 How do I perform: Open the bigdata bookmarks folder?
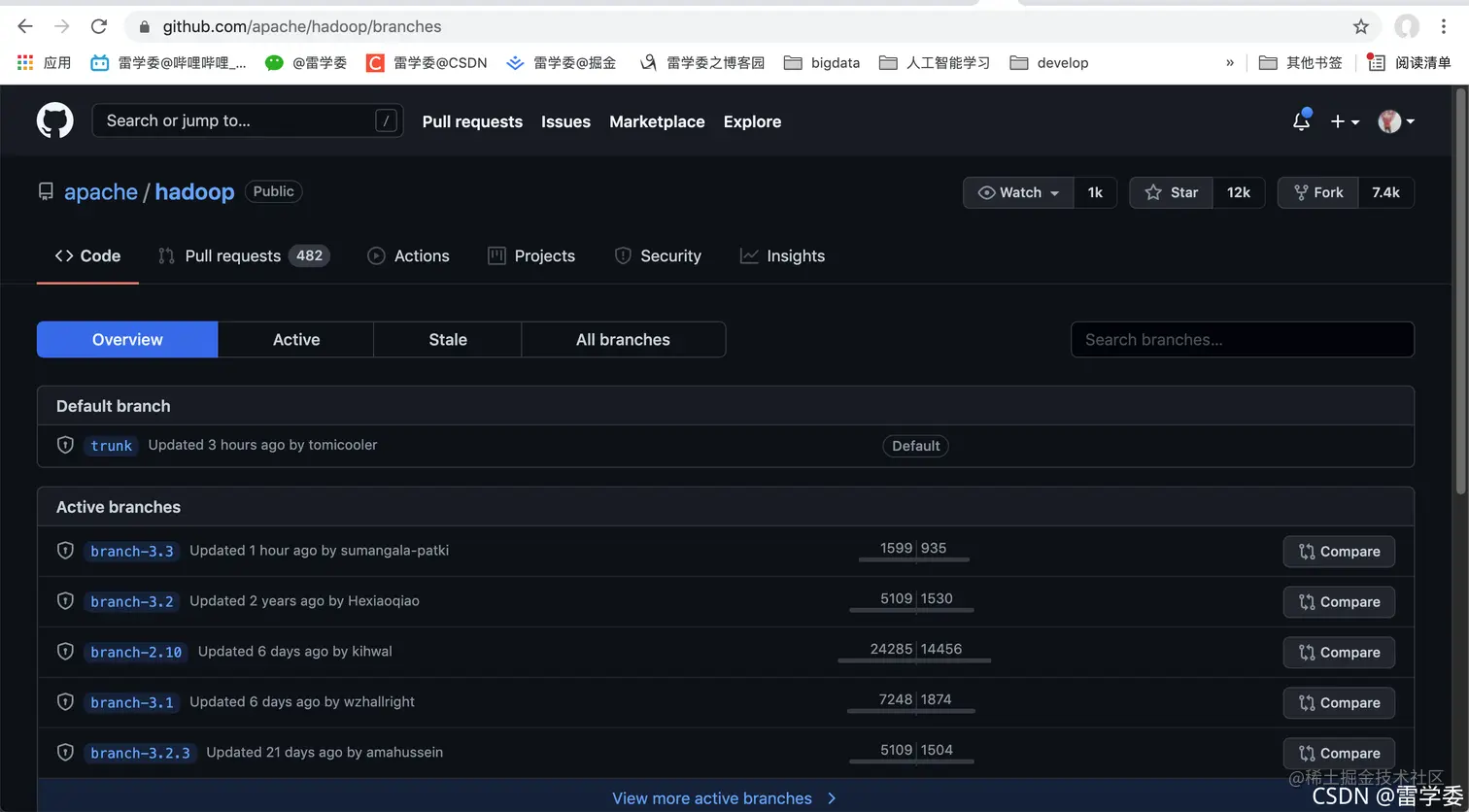coord(822,62)
